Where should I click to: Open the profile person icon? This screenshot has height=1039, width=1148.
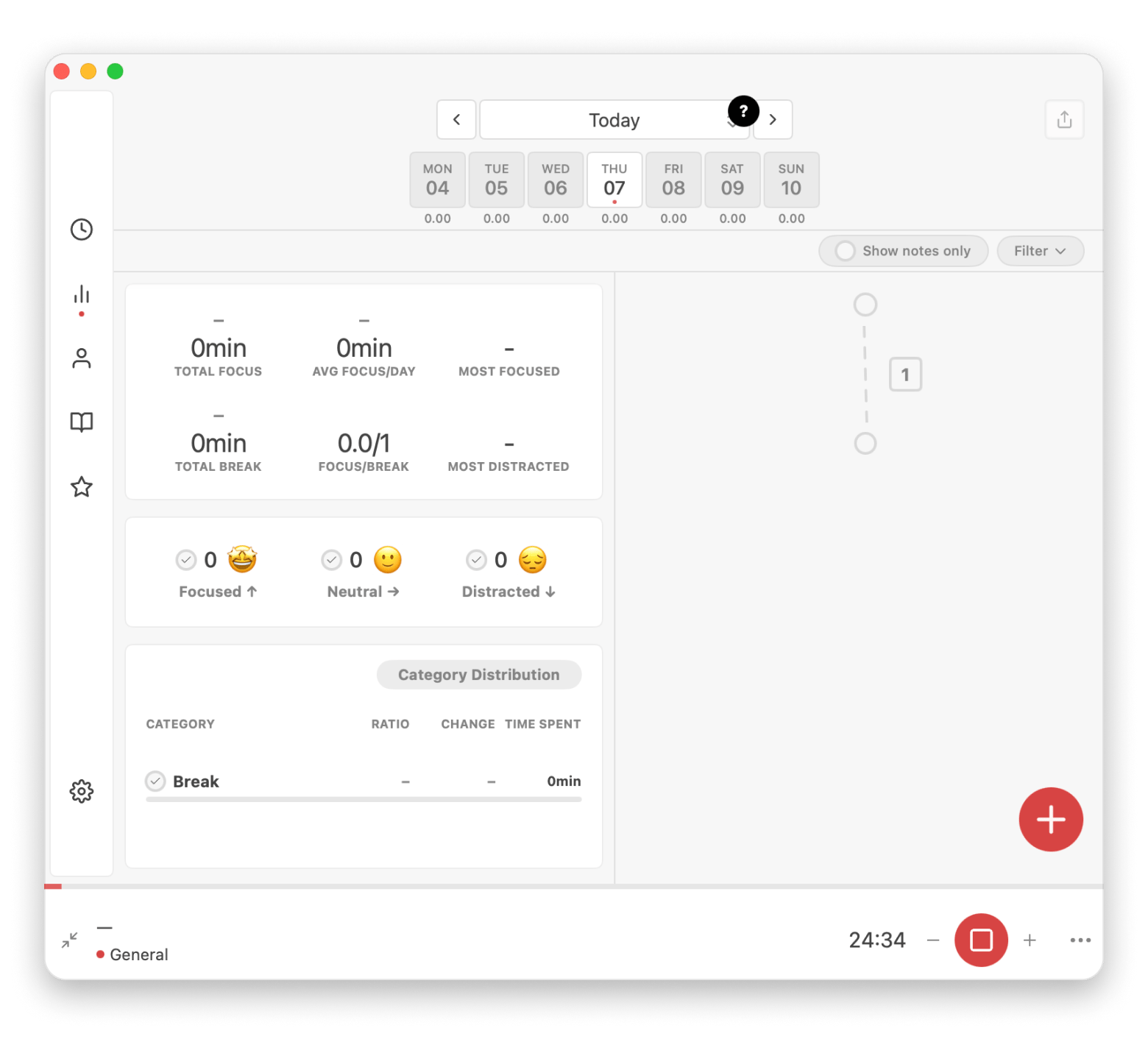tap(82, 358)
